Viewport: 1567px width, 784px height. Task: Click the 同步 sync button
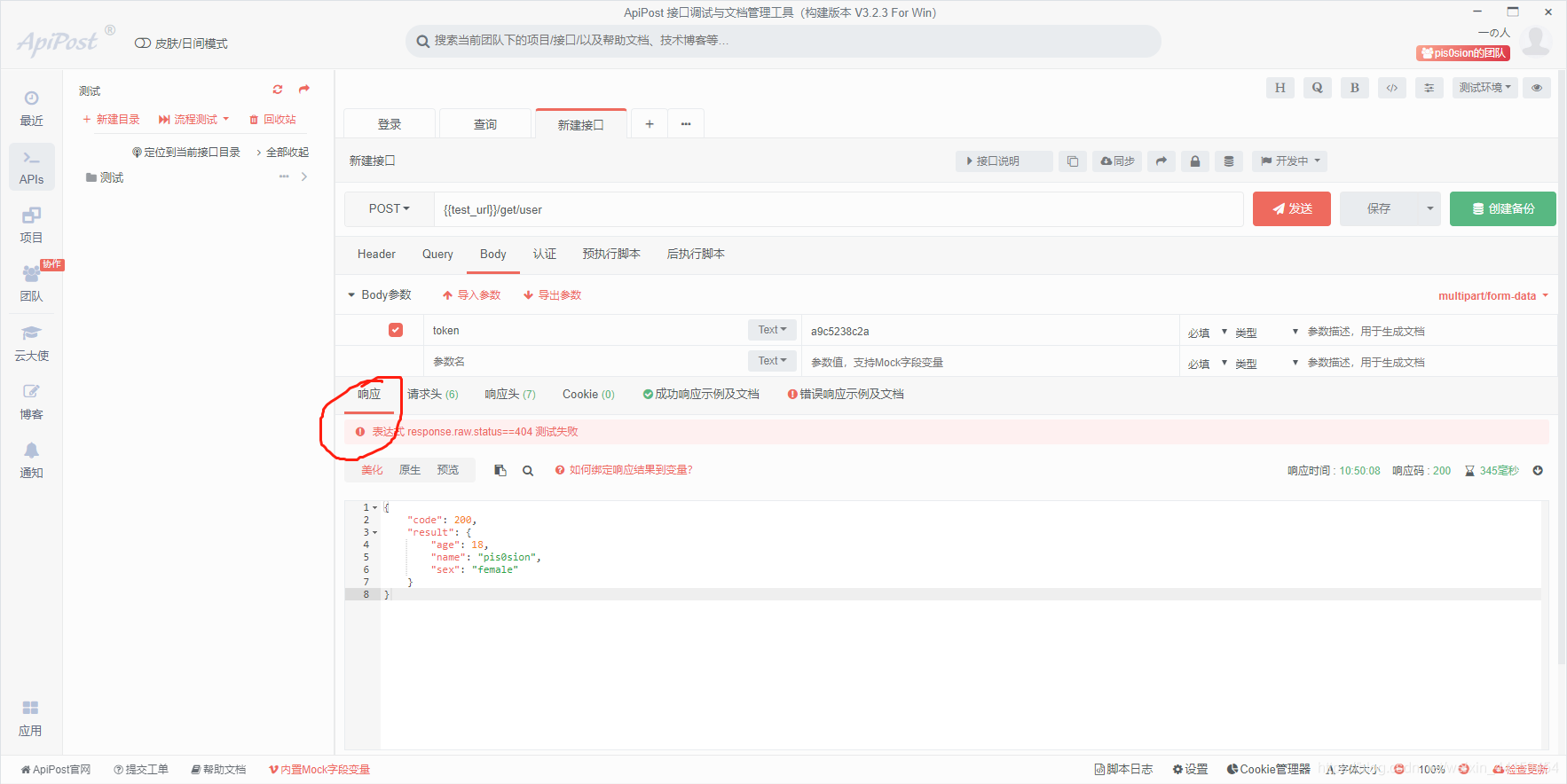click(1118, 161)
